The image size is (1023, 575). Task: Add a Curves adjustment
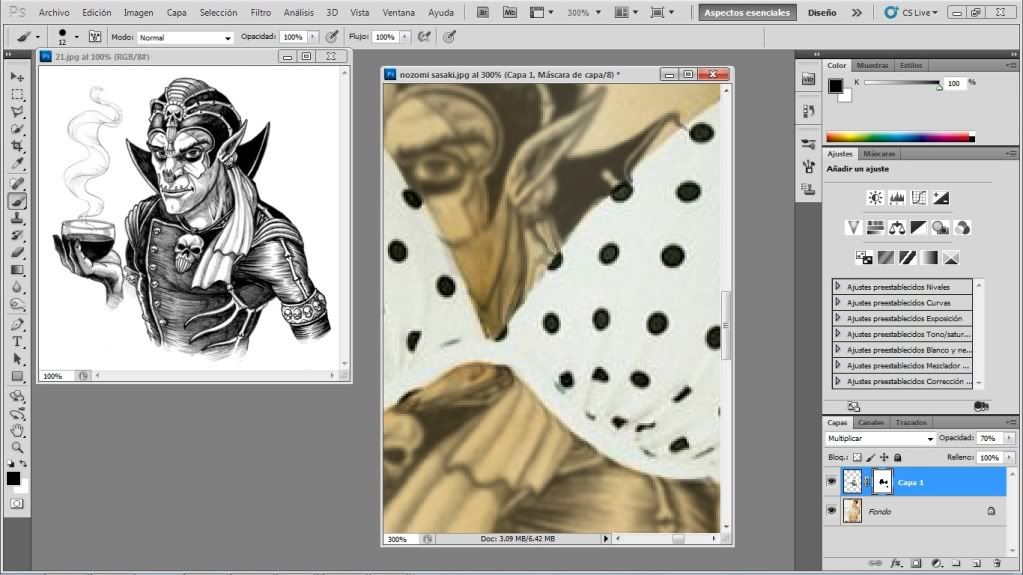click(x=919, y=198)
